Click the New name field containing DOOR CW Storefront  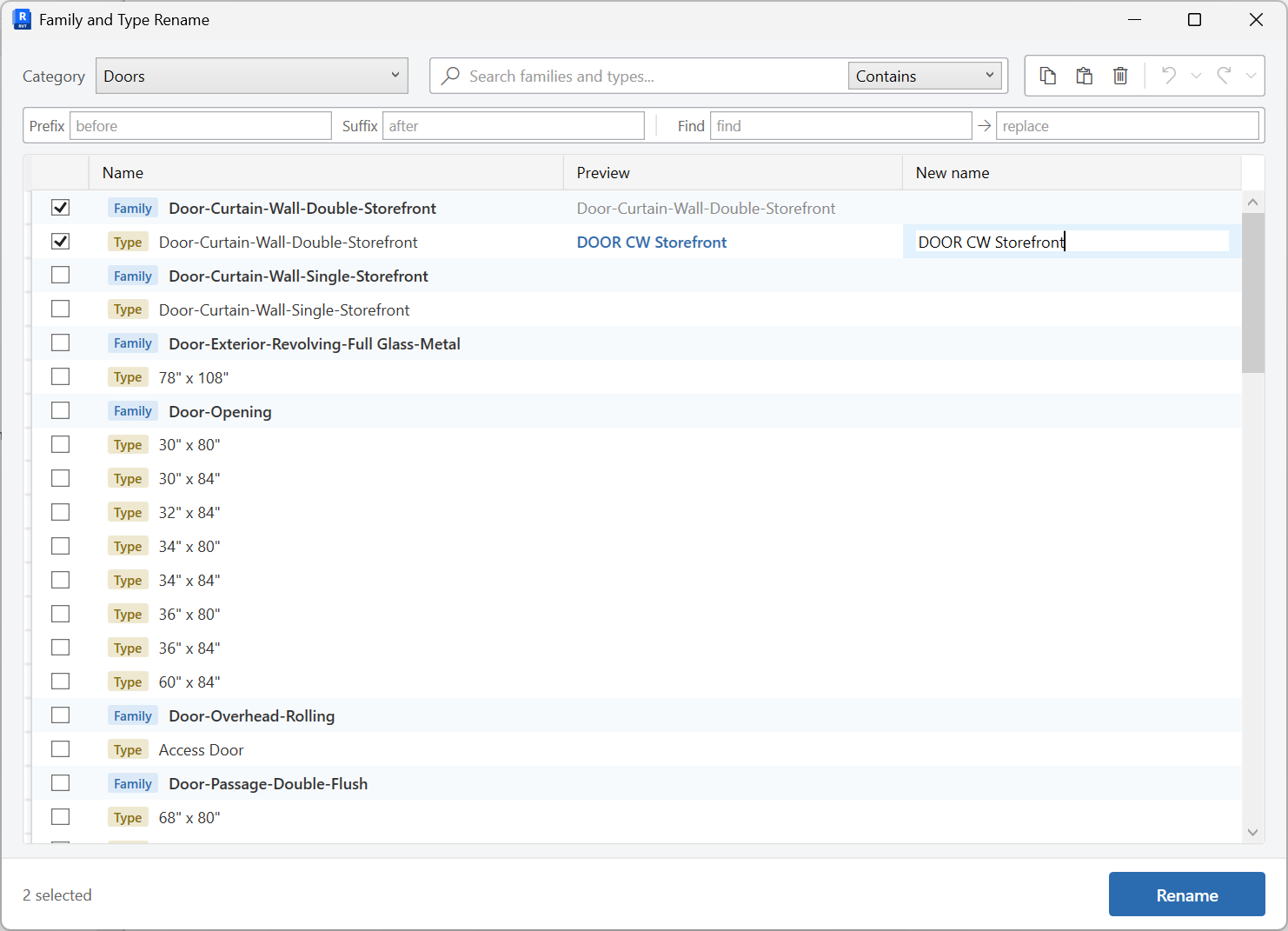pos(1072,242)
